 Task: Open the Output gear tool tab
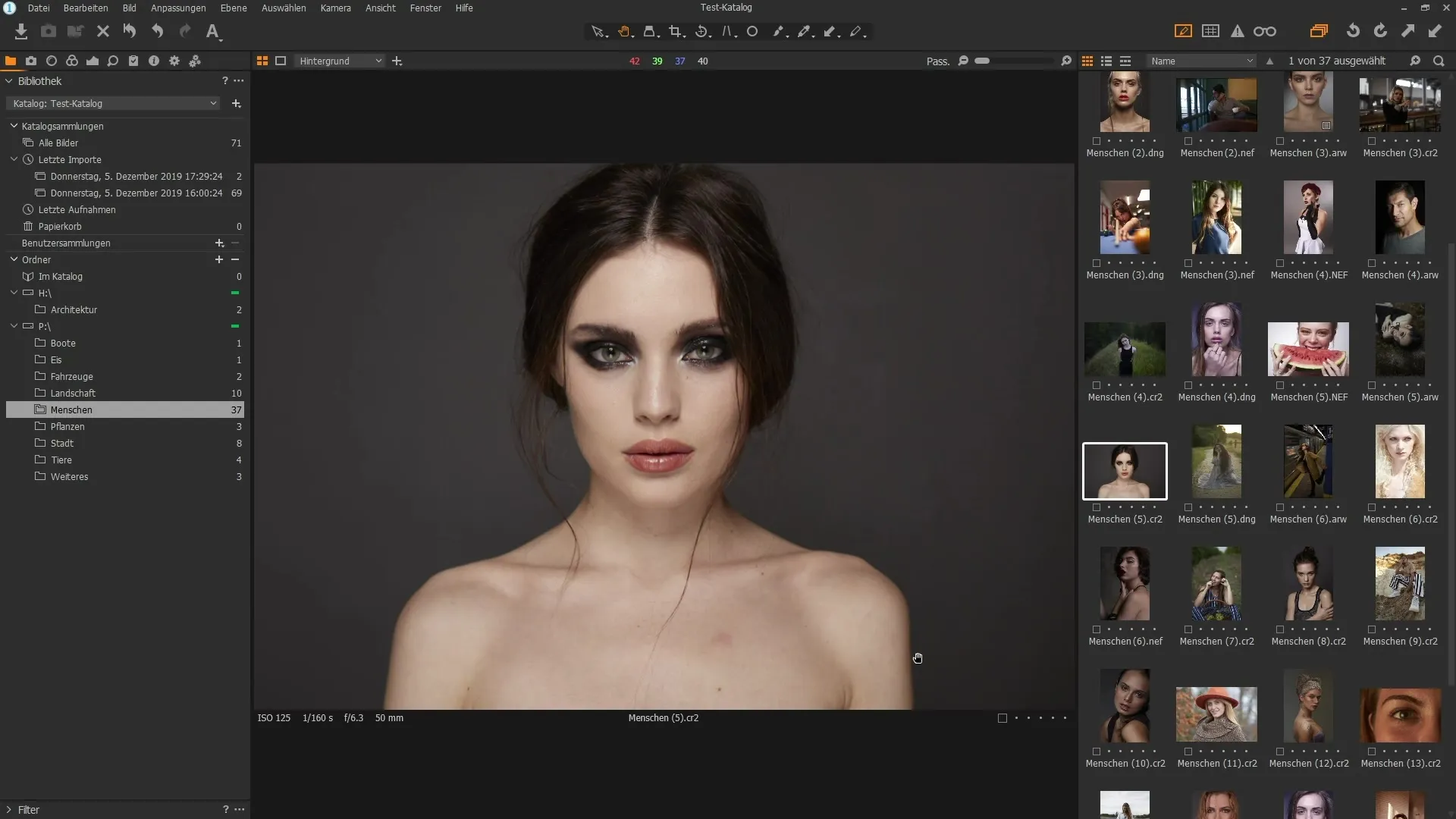174,61
